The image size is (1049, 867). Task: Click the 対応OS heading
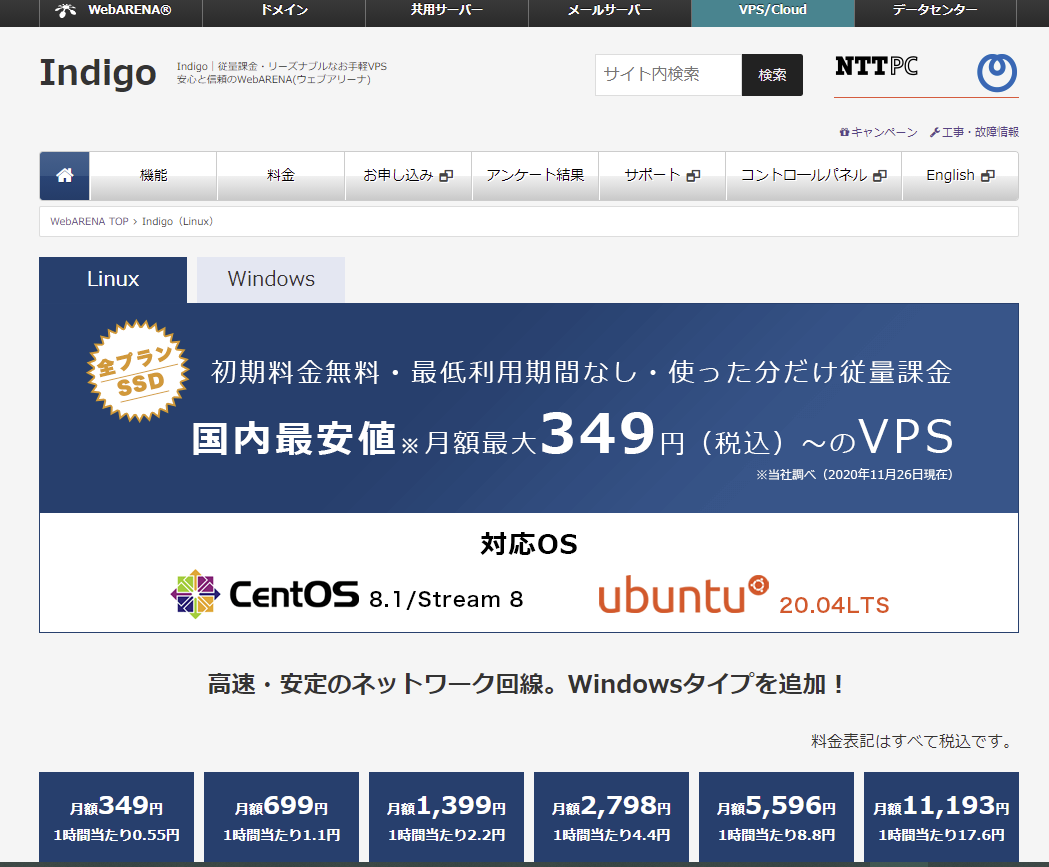click(529, 545)
